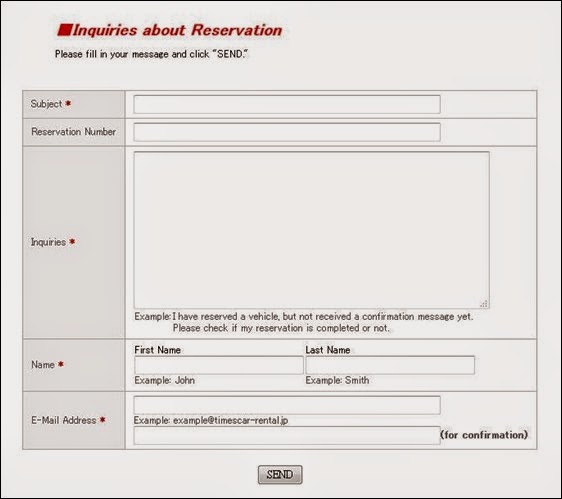Click the Reservation Number label
The height and width of the screenshot is (499, 562).
[73, 132]
